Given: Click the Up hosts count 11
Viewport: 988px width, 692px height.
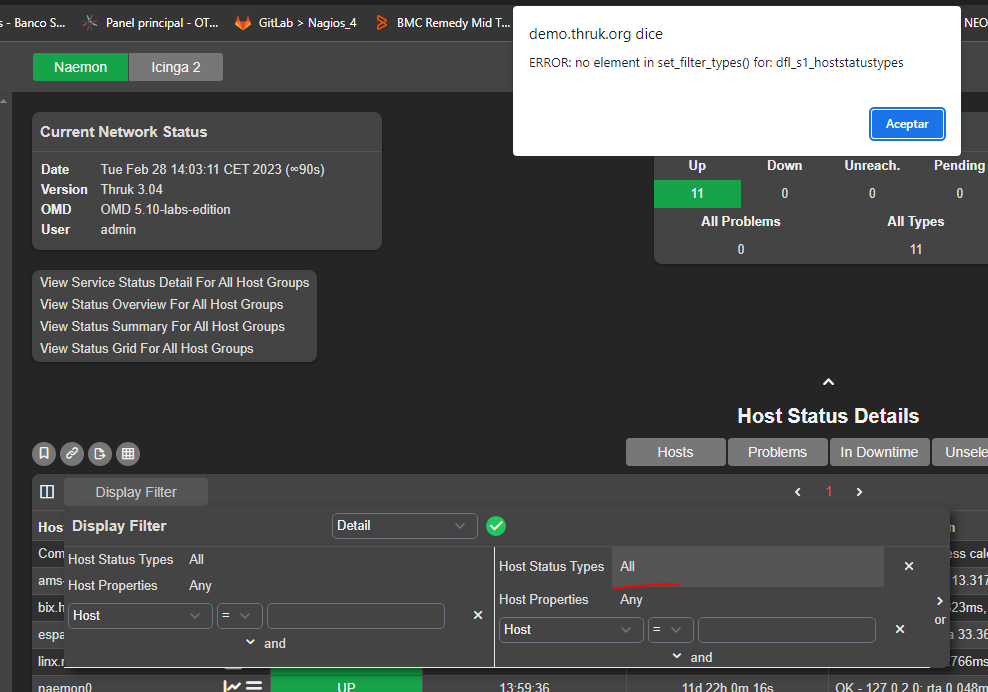Looking at the screenshot, I should [698, 193].
